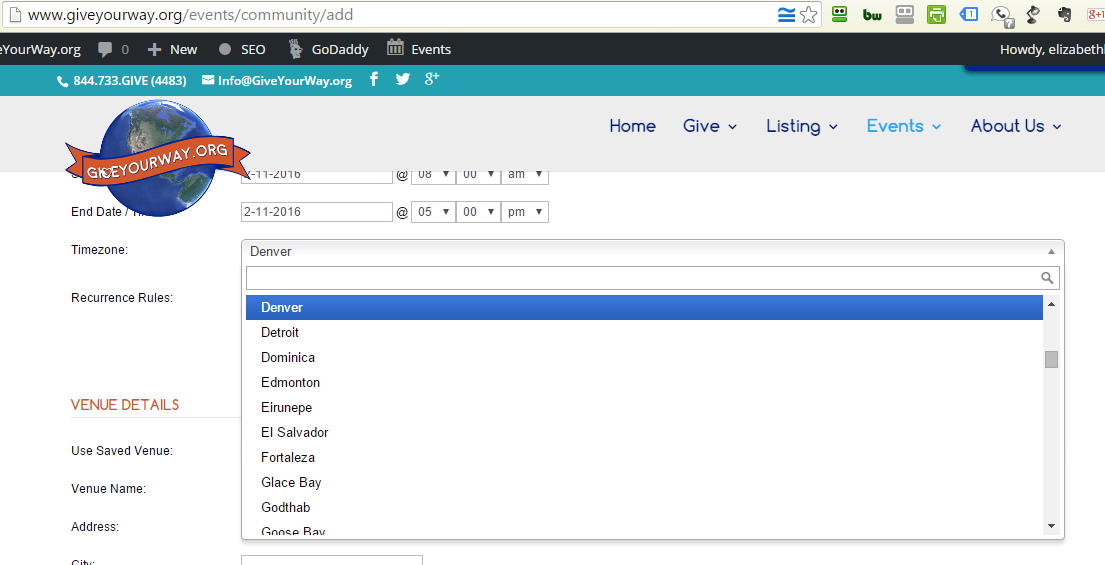Click the Google Plus icon in teal bar

432,79
